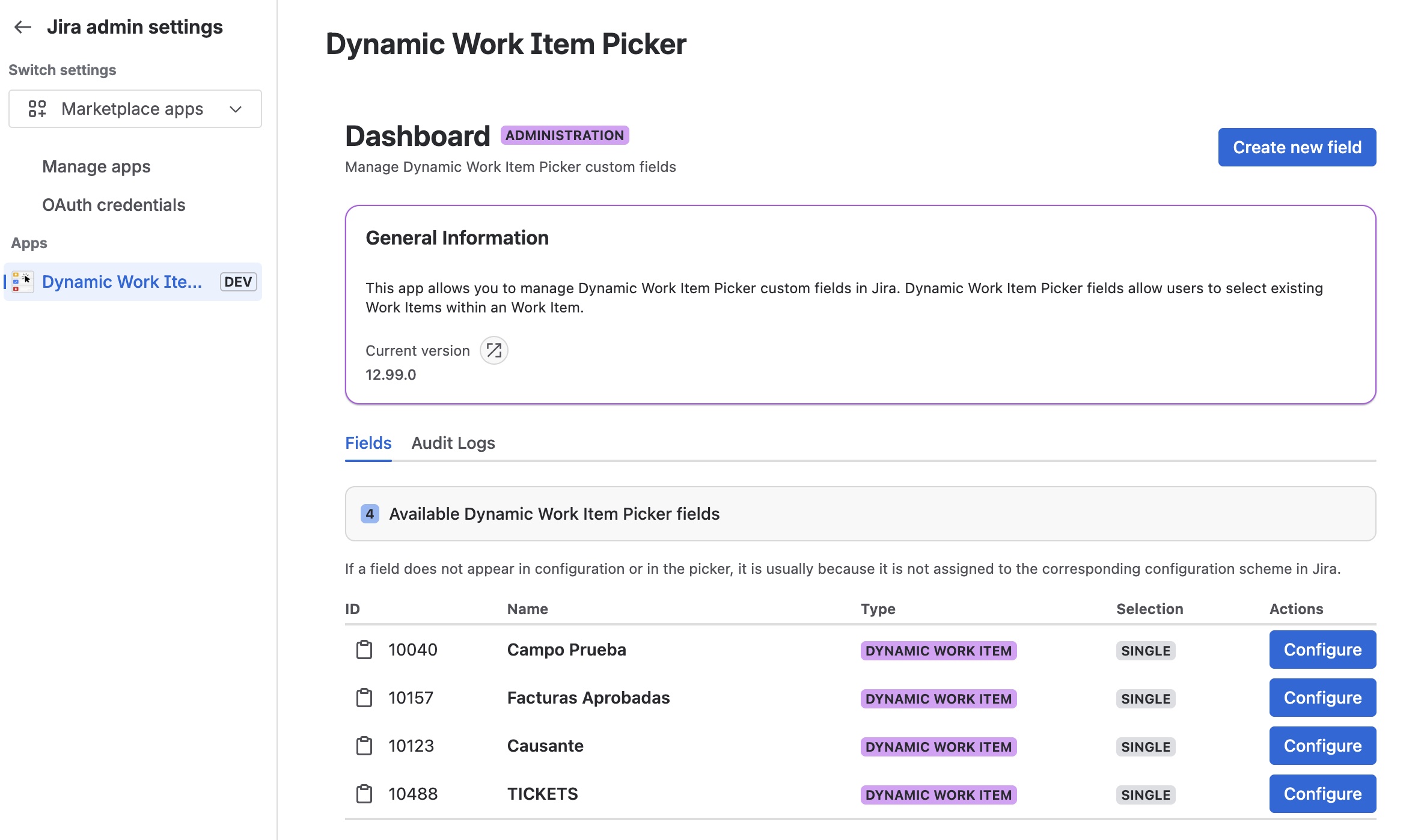
Task: Click the General Information heading
Action: click(457, 238)
